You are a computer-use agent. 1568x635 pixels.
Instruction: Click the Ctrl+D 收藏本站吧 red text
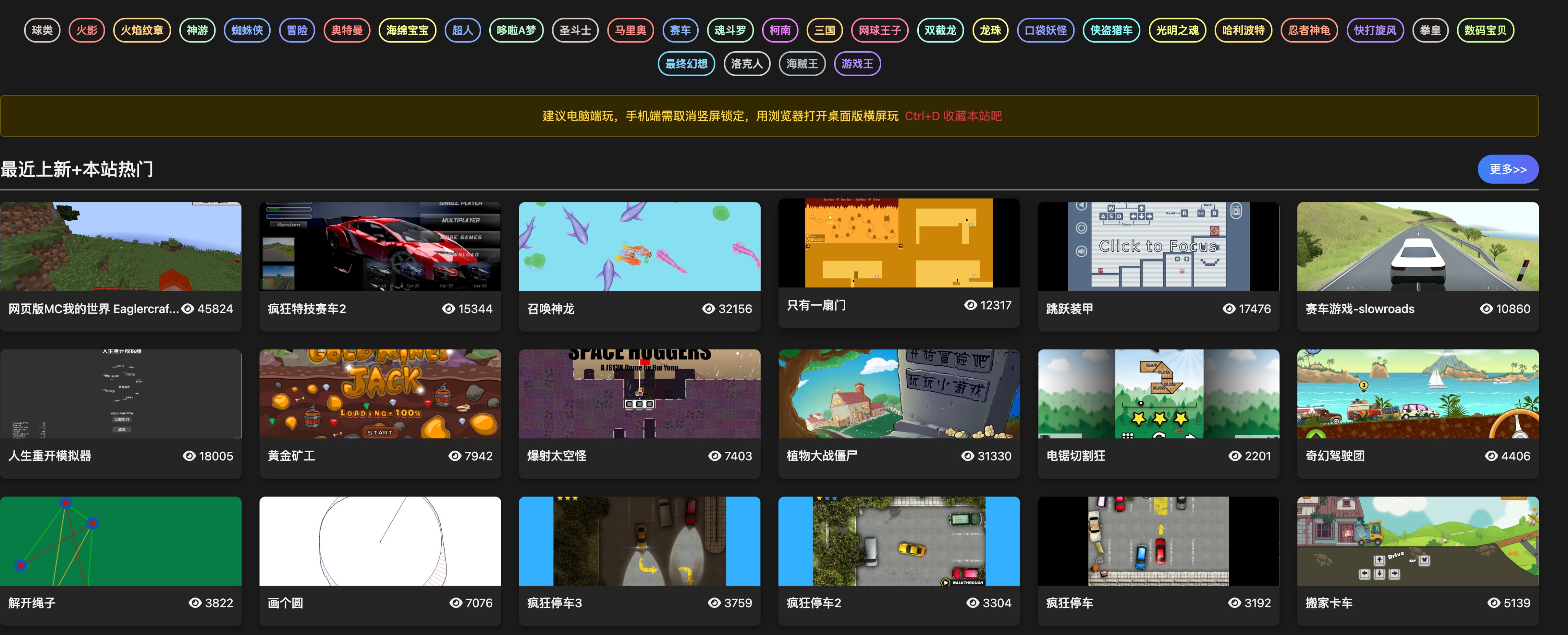click(x=952, y=116)
